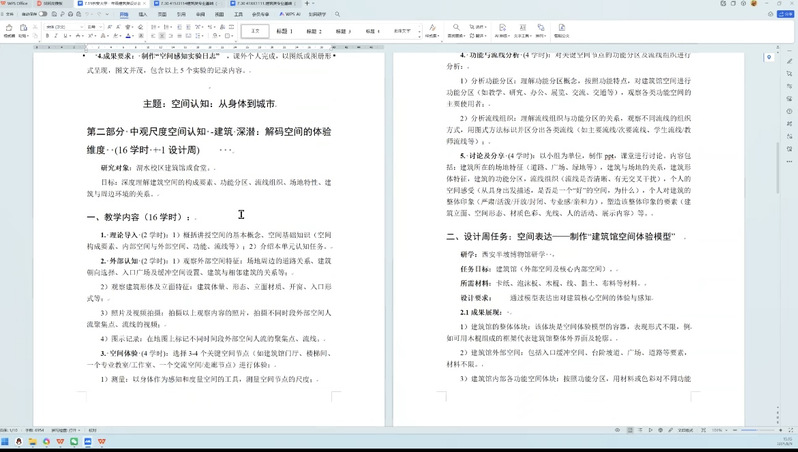Click the center align paragraph icon

click(x=160, y=36)
